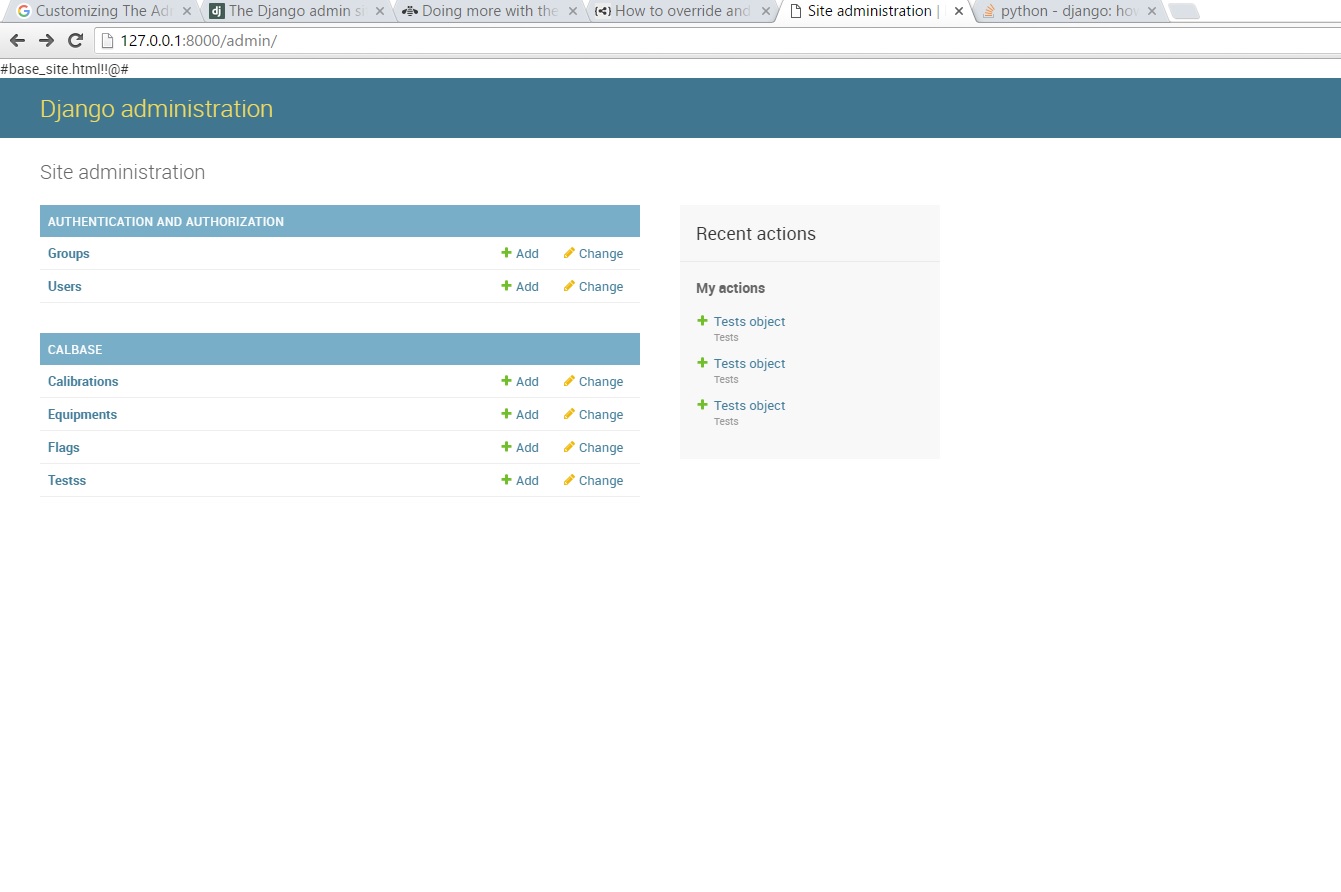
Task: Open the Authentication and Authorization section
Action: point(166,221)
